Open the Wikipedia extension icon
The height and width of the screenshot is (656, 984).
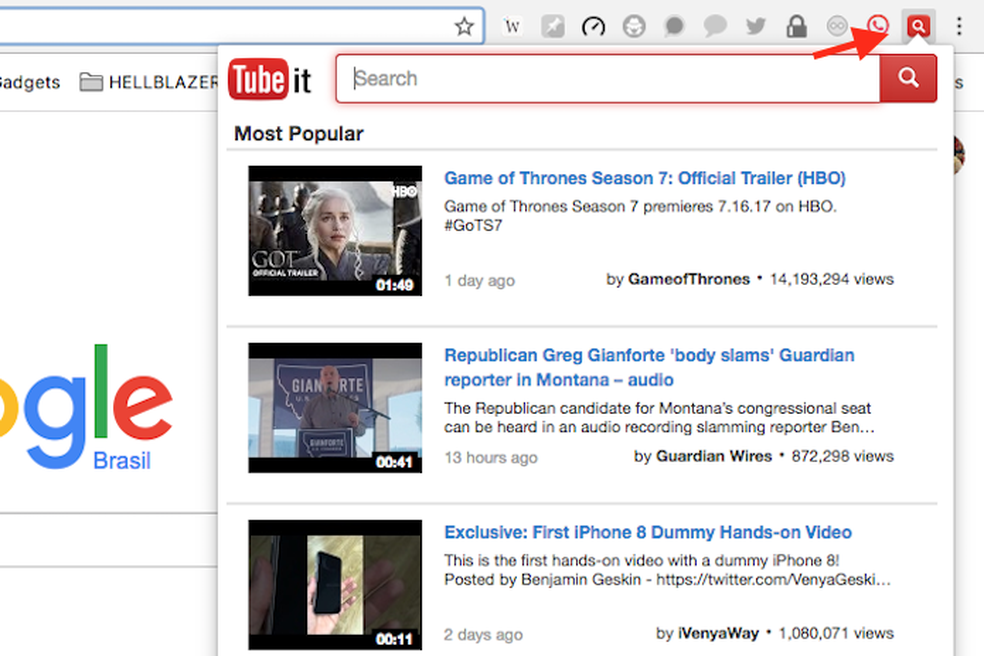(x=513, y=27)
